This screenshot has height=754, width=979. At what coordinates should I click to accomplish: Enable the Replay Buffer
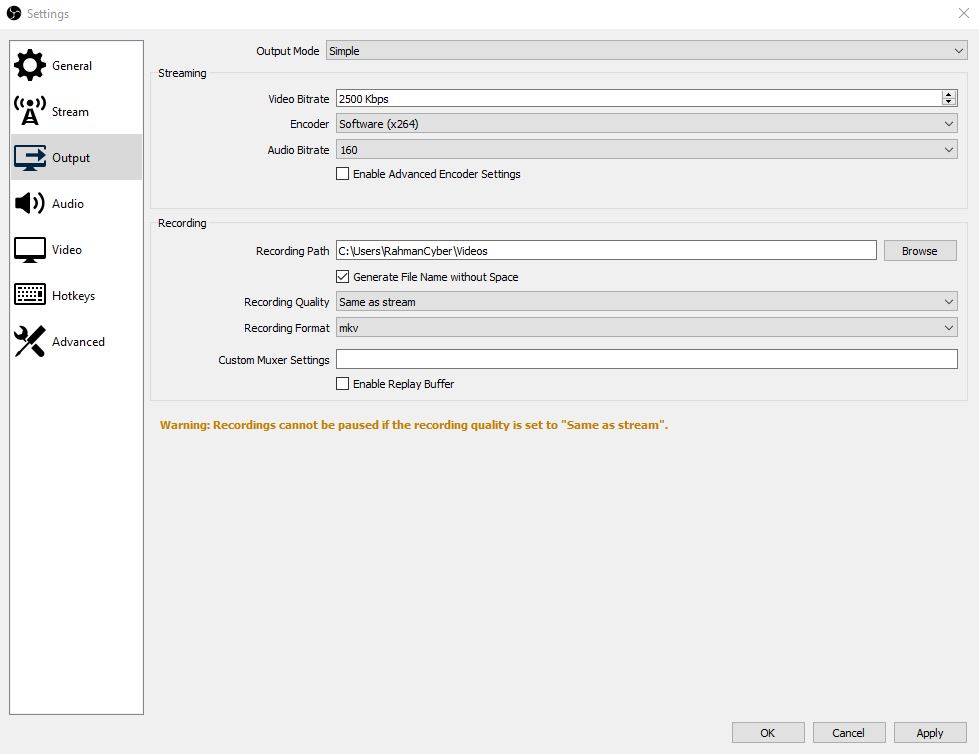coord(343,383)
